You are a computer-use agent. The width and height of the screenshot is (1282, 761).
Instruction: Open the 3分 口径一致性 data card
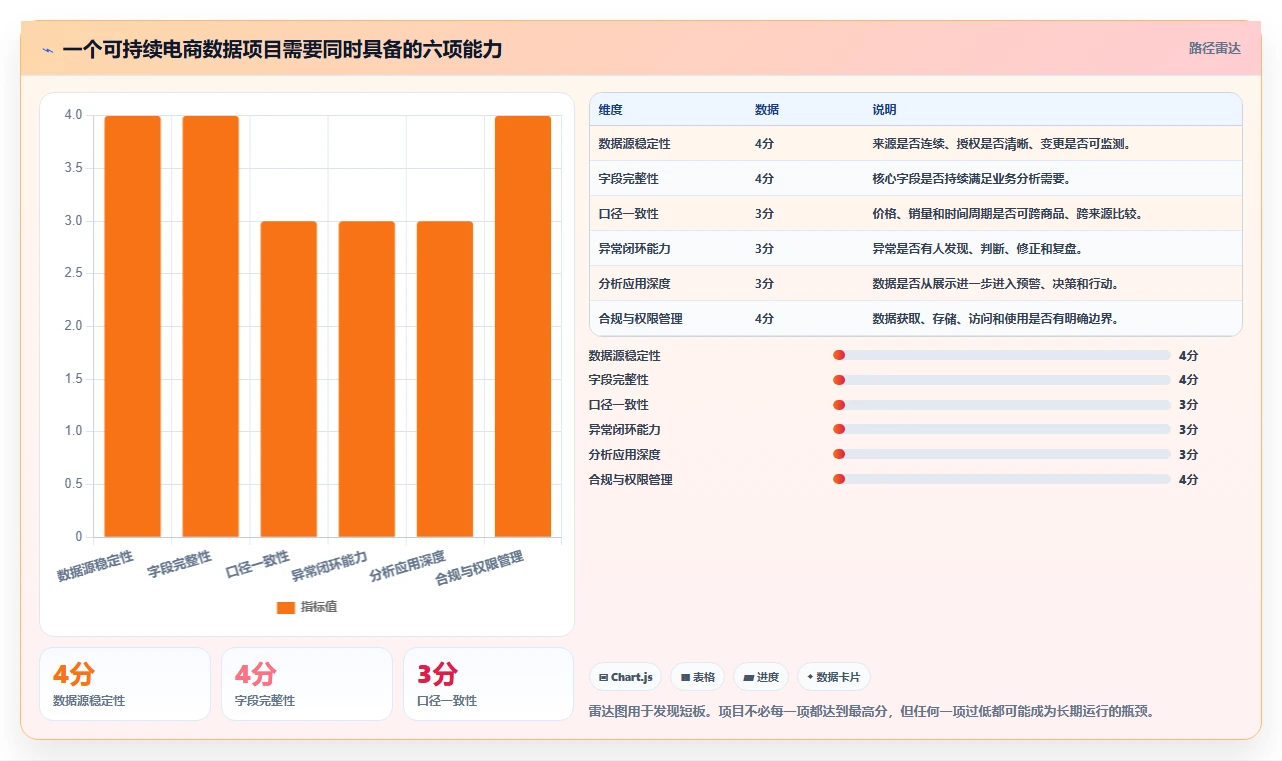tap(488, 684)
